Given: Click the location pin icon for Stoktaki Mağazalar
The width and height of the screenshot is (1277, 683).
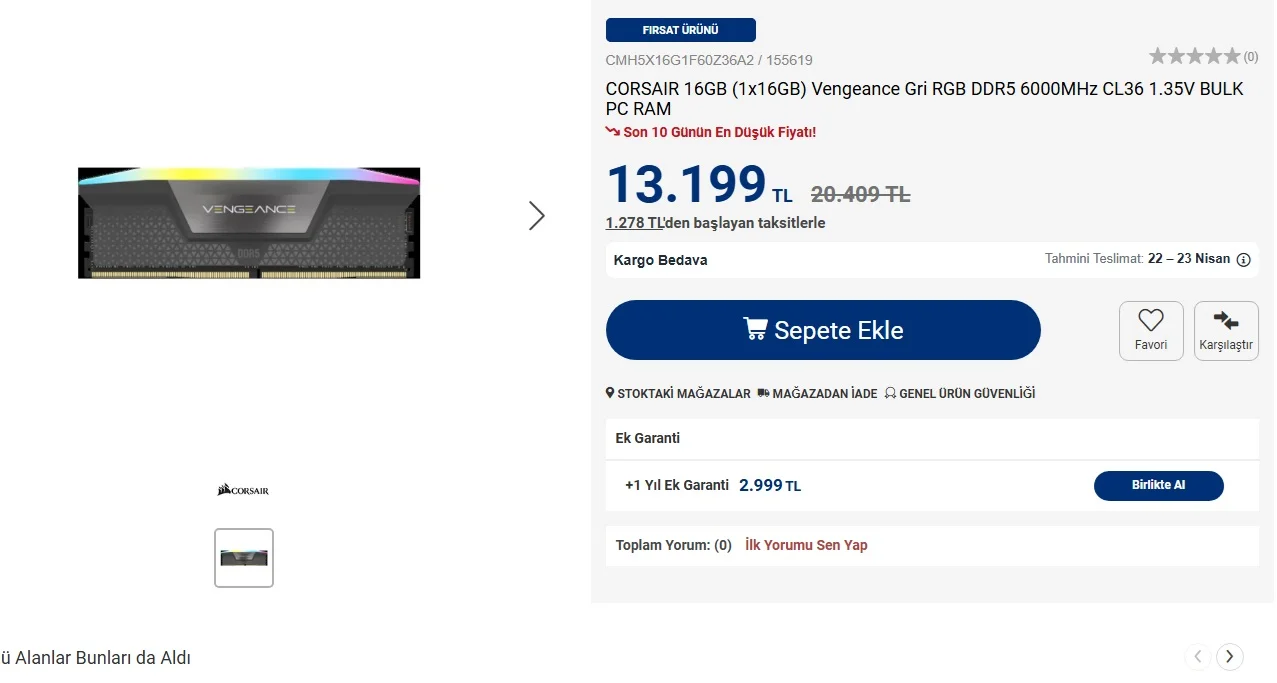Looking at the screenshot, I should [610, 393].
